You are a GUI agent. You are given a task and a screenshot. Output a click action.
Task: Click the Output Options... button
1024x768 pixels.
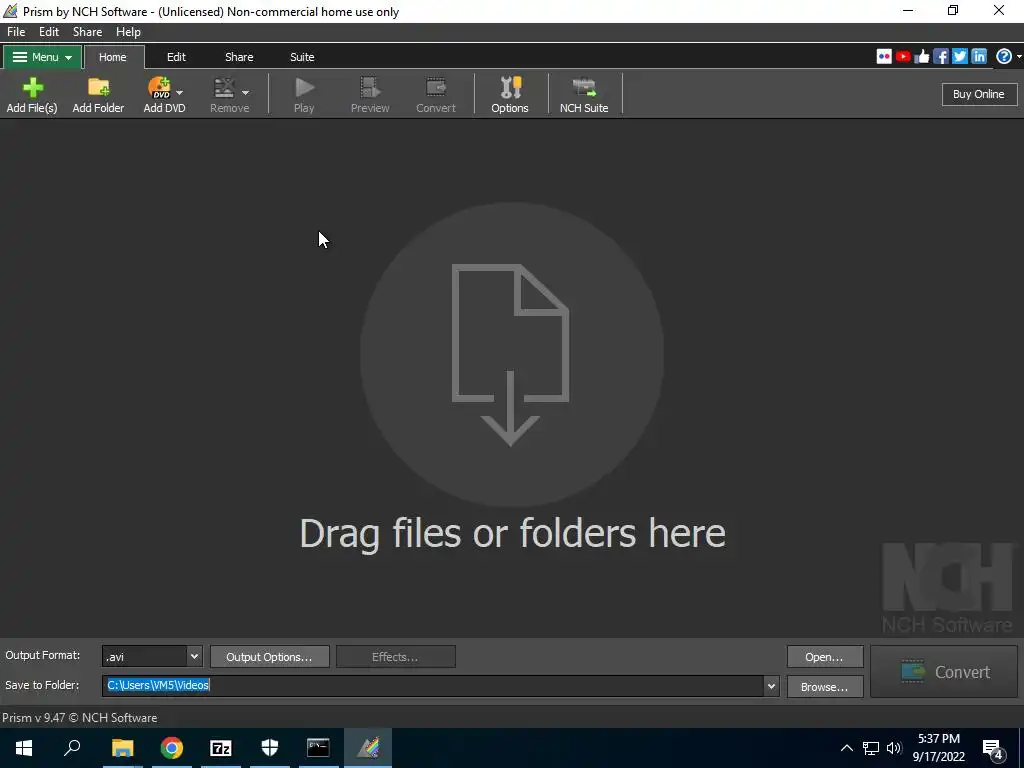(269, 657)
